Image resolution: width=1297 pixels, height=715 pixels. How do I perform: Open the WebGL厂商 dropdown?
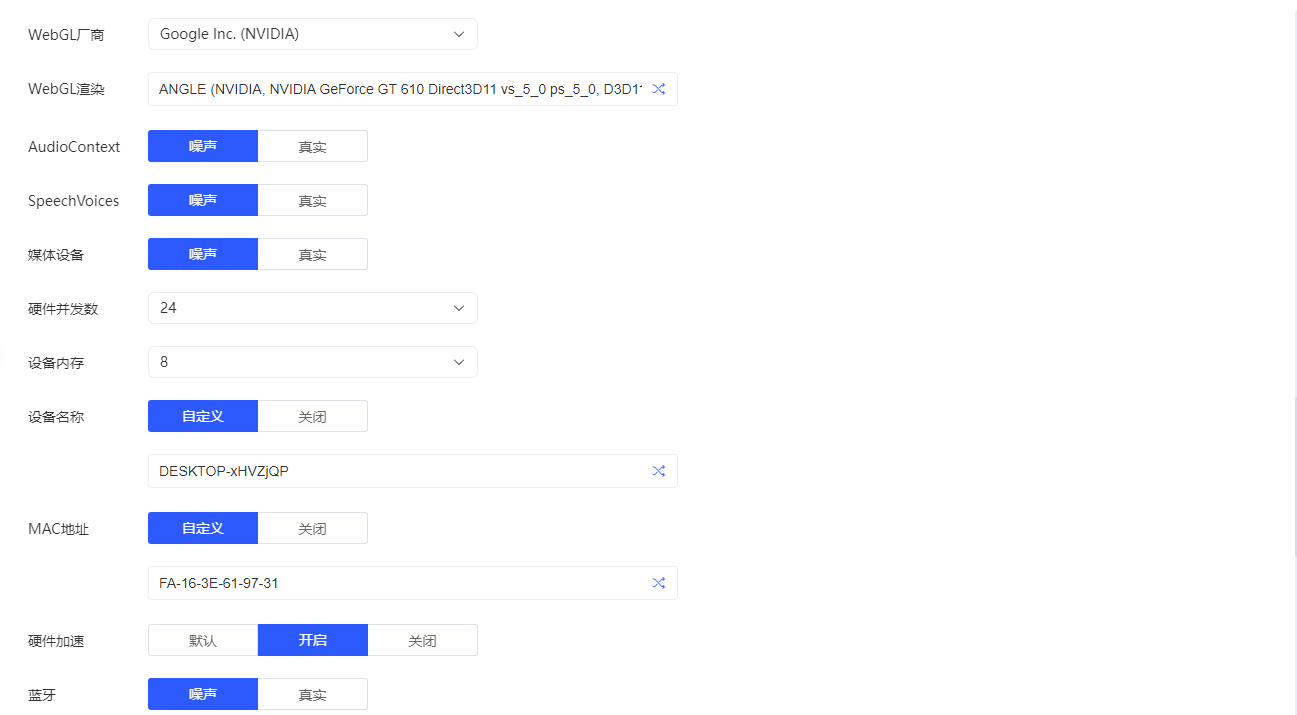[x=312, y=34]
